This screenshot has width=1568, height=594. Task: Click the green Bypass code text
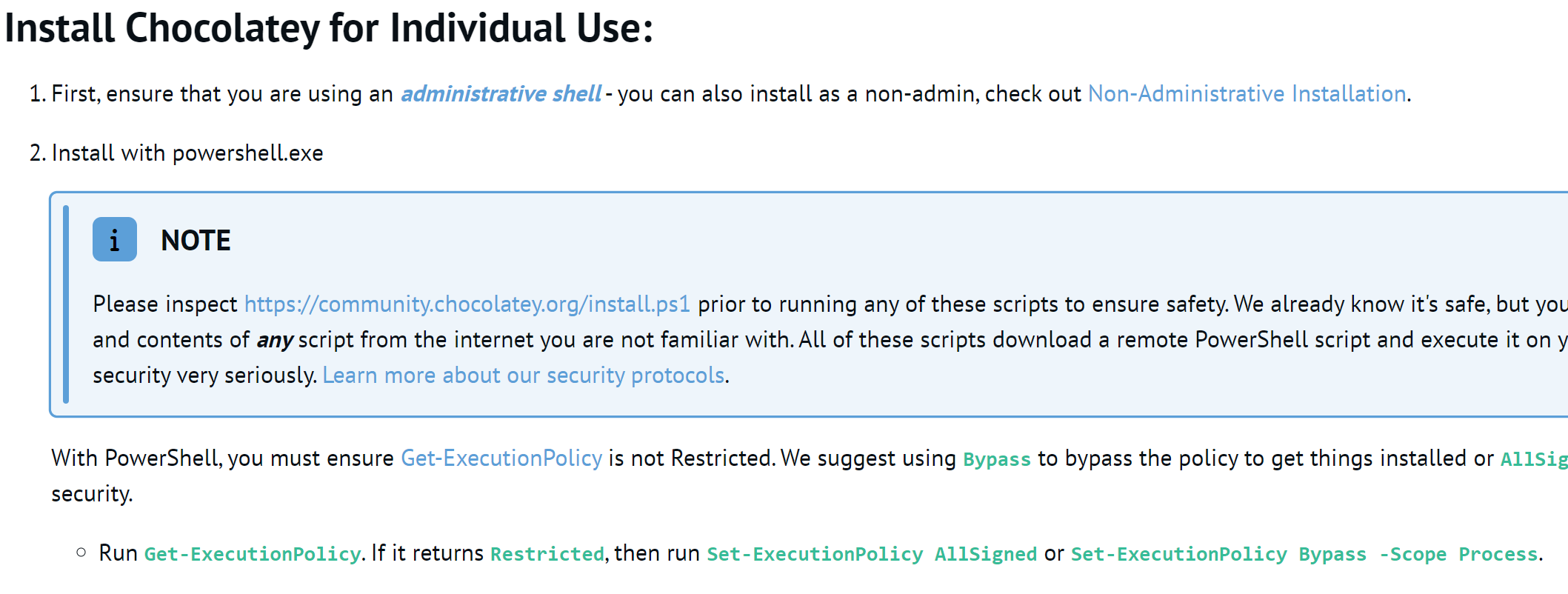[x=997, y=459]
